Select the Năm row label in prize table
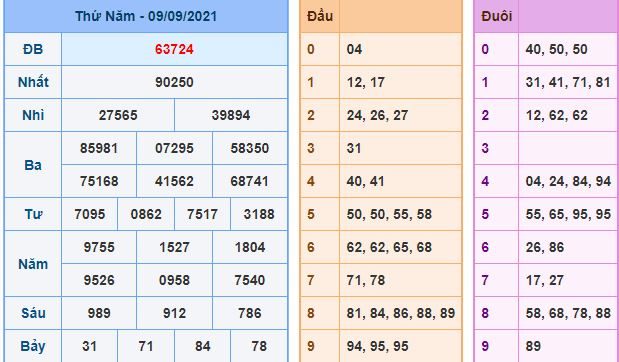This screenshot has width=619, height=362. [33, 264]
